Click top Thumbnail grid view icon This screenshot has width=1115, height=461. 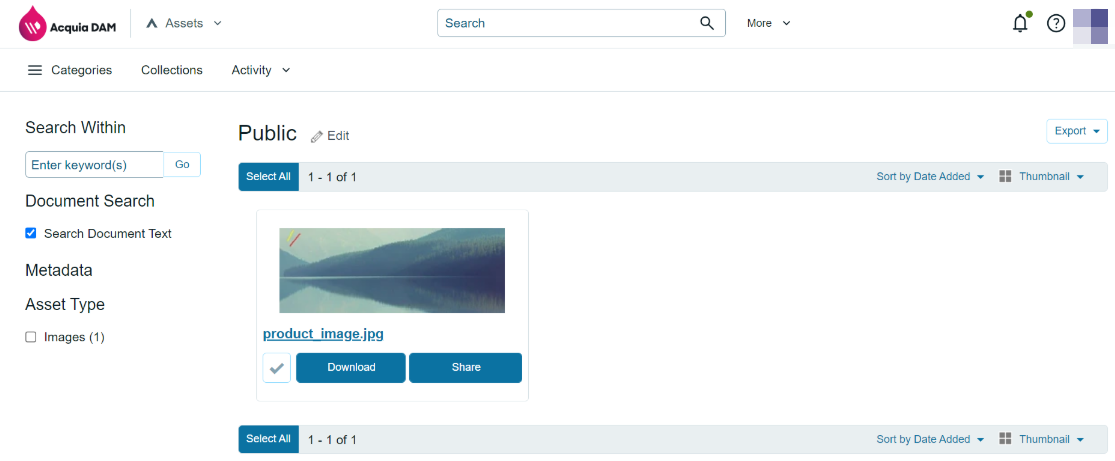(x=1006, y=176)
